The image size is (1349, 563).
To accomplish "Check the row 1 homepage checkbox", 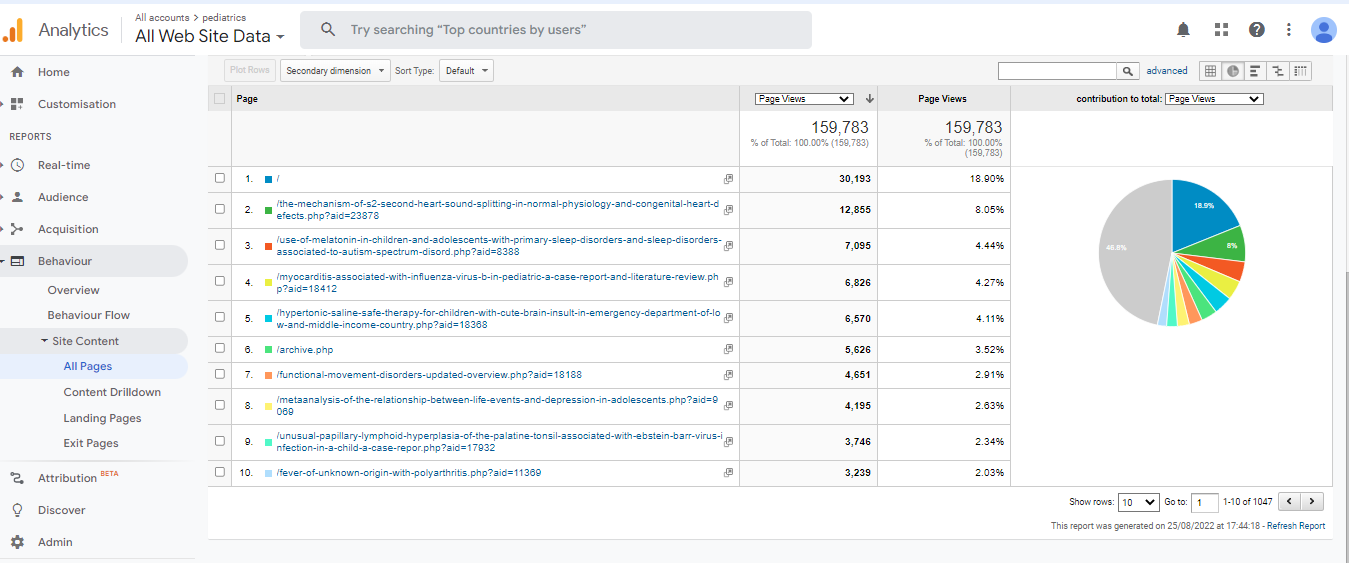I will click(220, 178).
